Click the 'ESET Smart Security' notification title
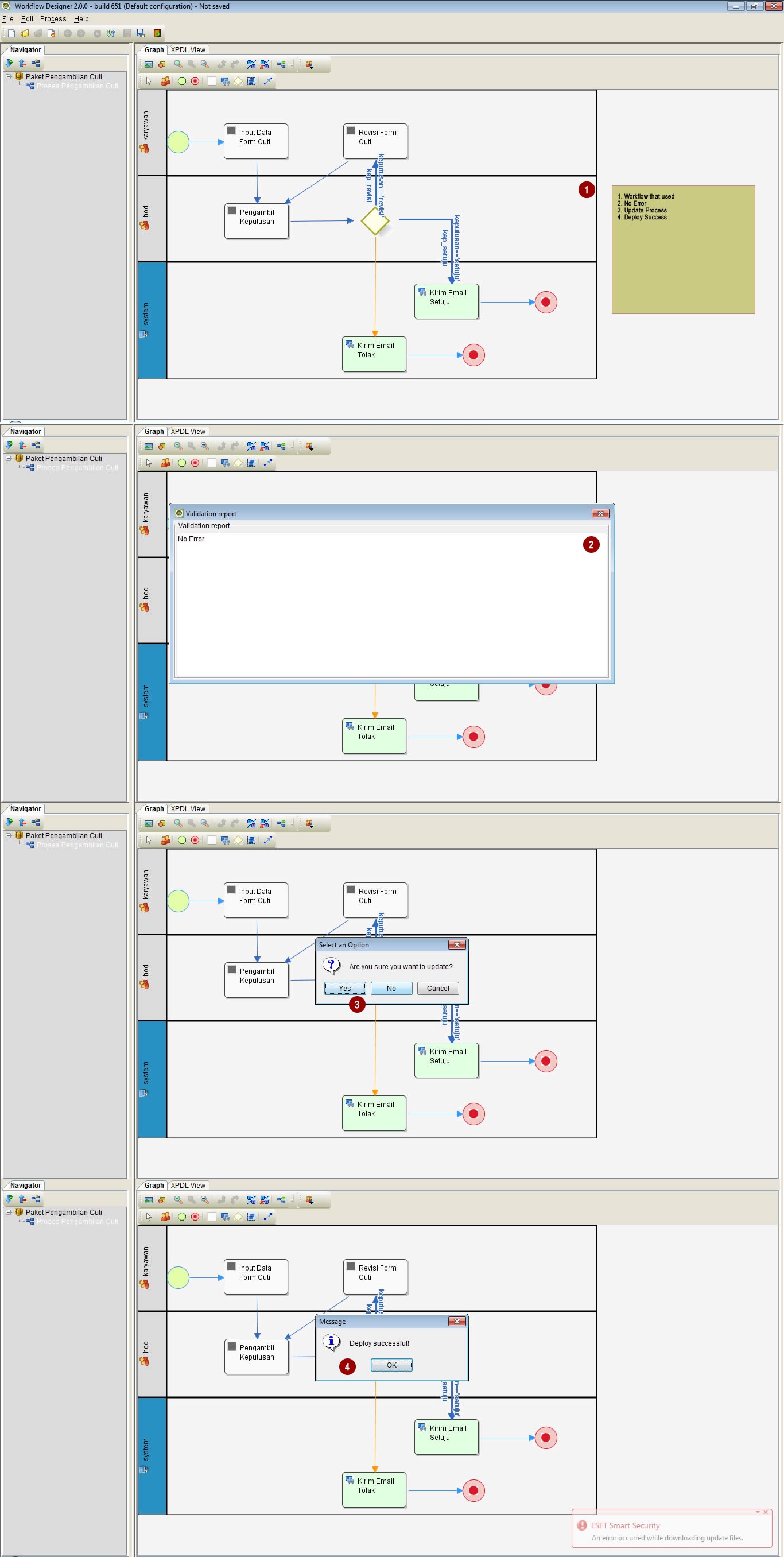 625,1525
